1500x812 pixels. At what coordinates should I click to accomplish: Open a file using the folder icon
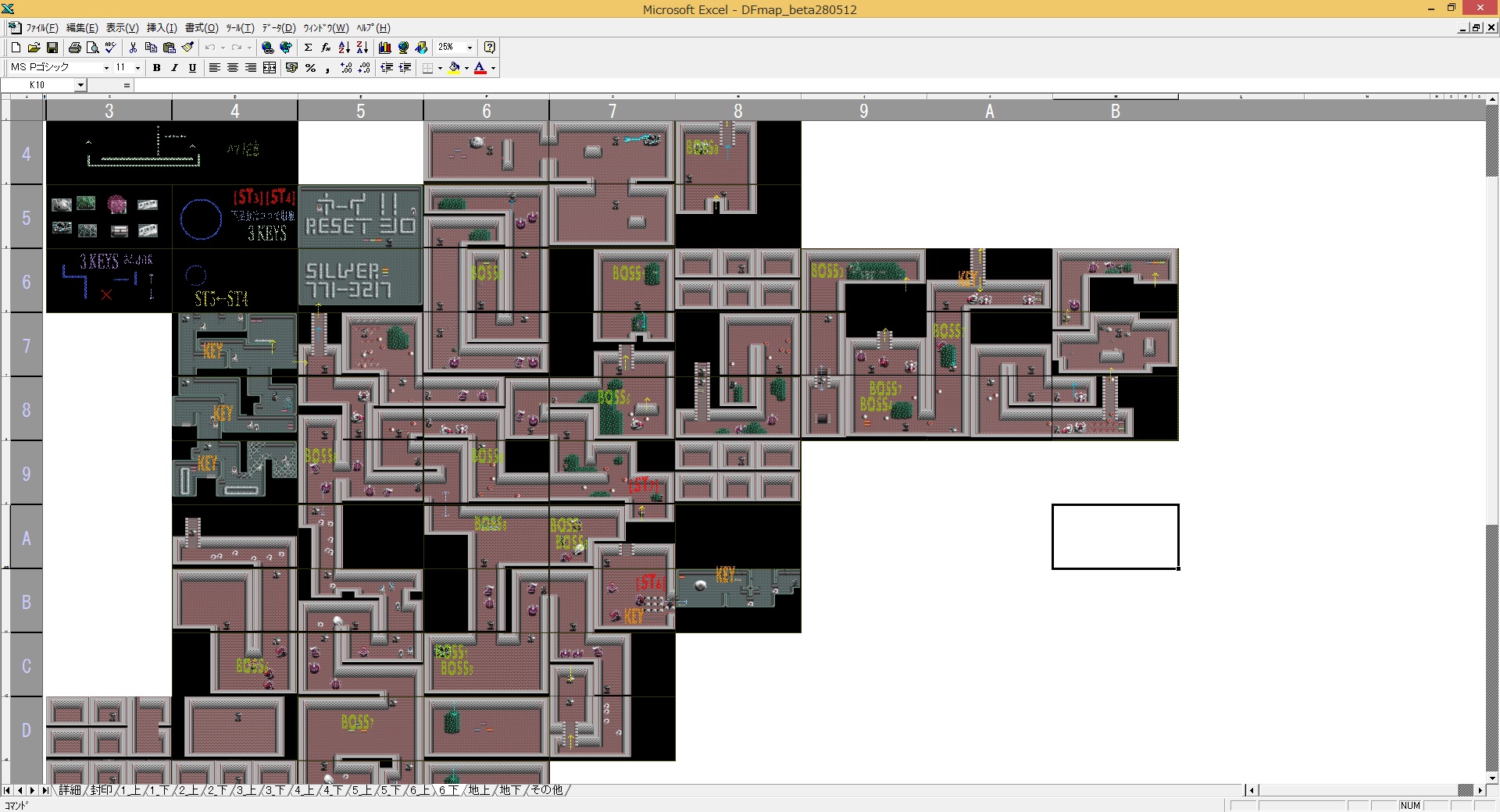pos(34,48)
